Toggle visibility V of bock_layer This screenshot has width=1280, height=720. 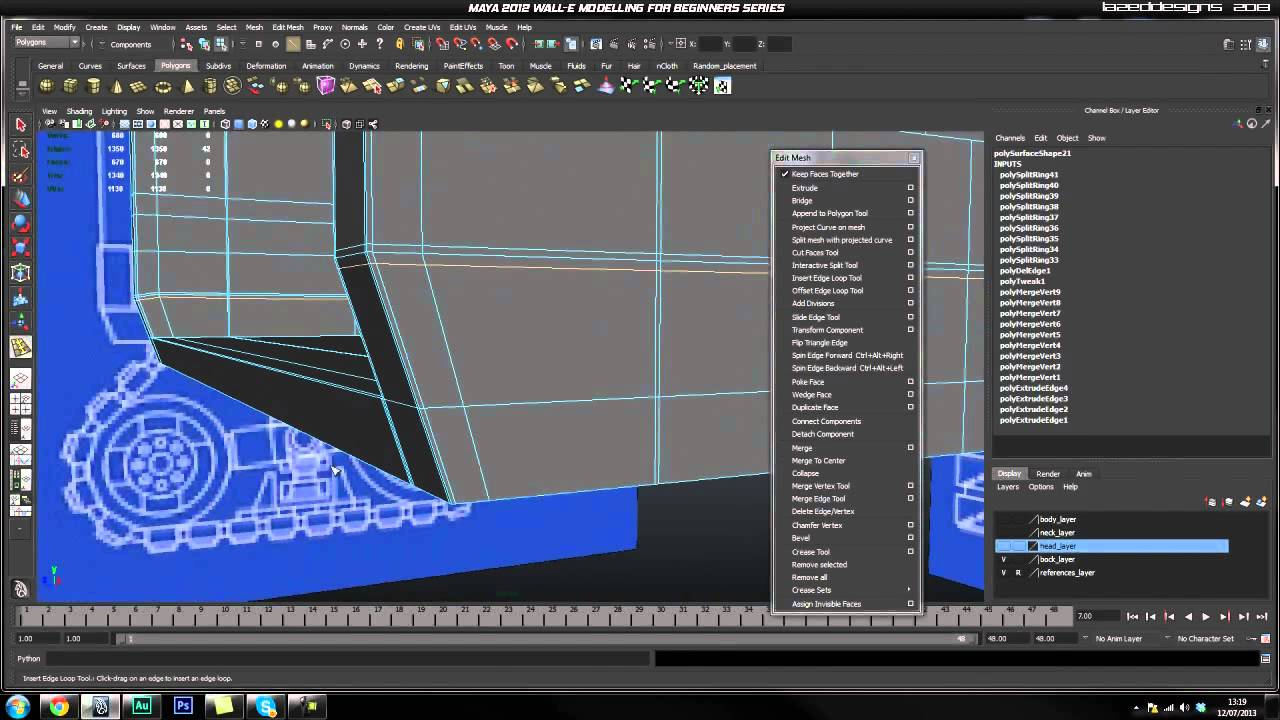pos(1004,559)
